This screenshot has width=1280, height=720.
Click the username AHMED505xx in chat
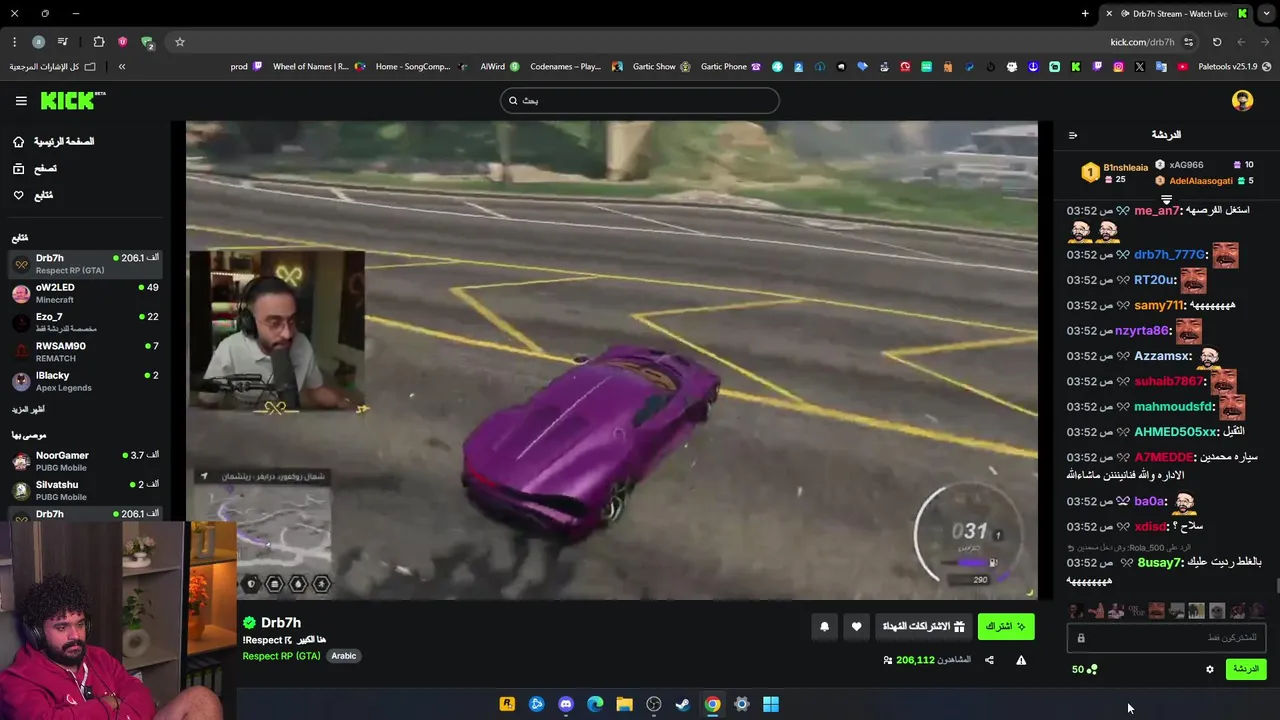tap(1176, 432)
